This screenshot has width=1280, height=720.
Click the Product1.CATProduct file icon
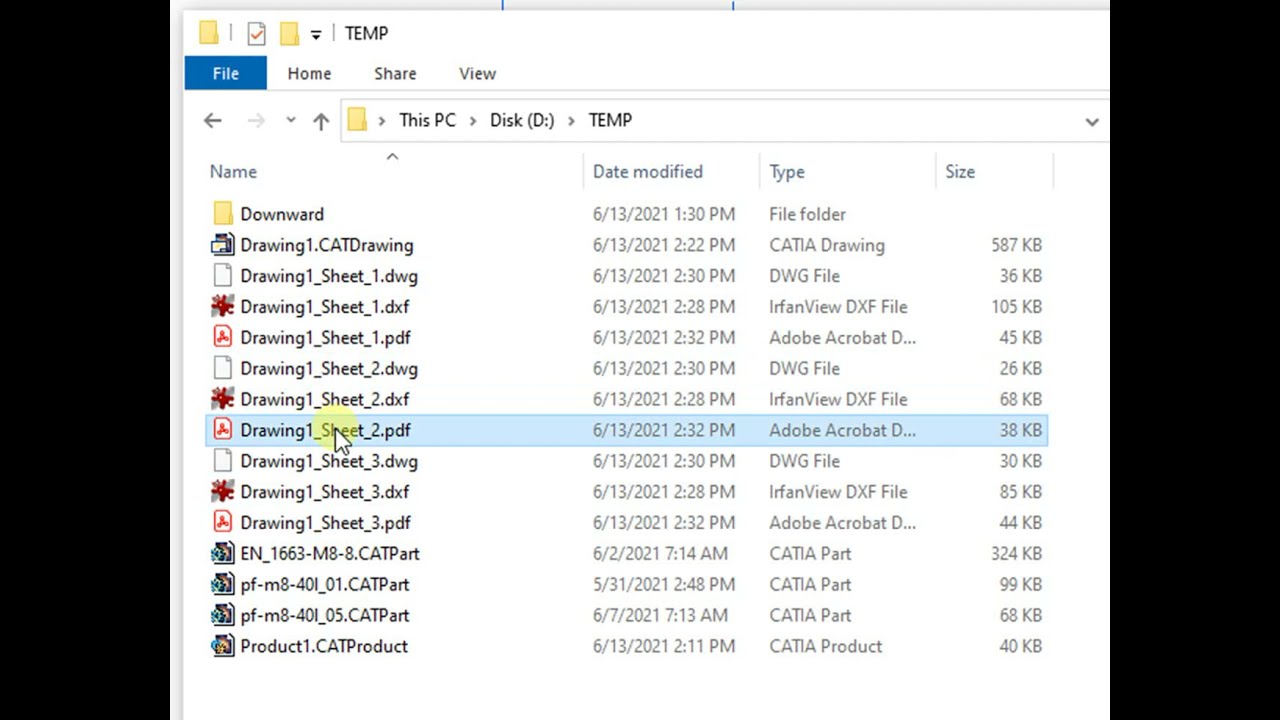click(x=223, y=646)
